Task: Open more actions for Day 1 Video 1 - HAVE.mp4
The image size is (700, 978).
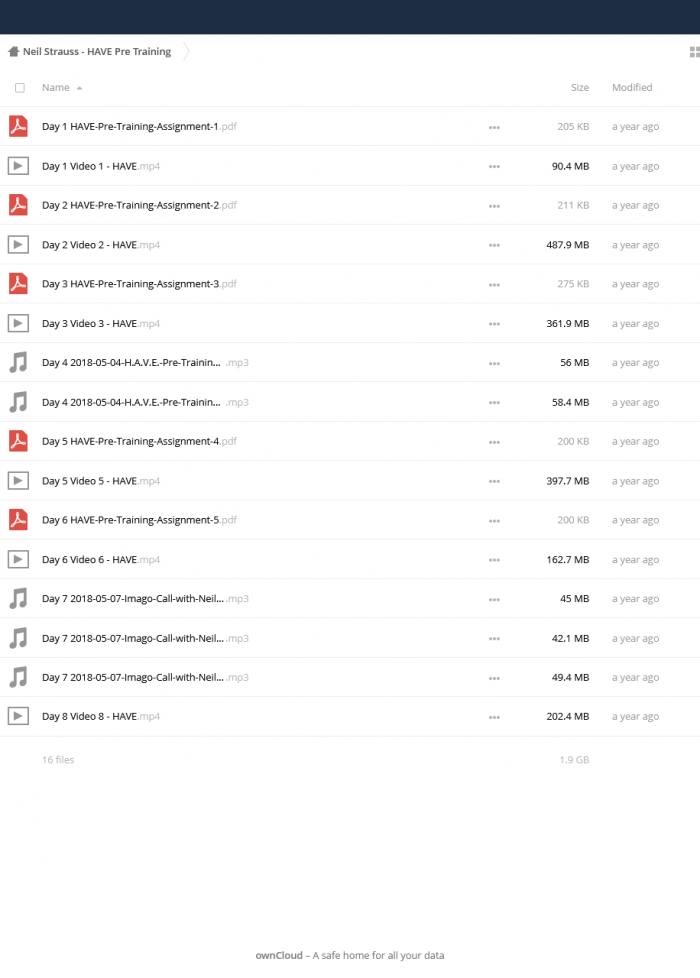Action: [494, 167]
